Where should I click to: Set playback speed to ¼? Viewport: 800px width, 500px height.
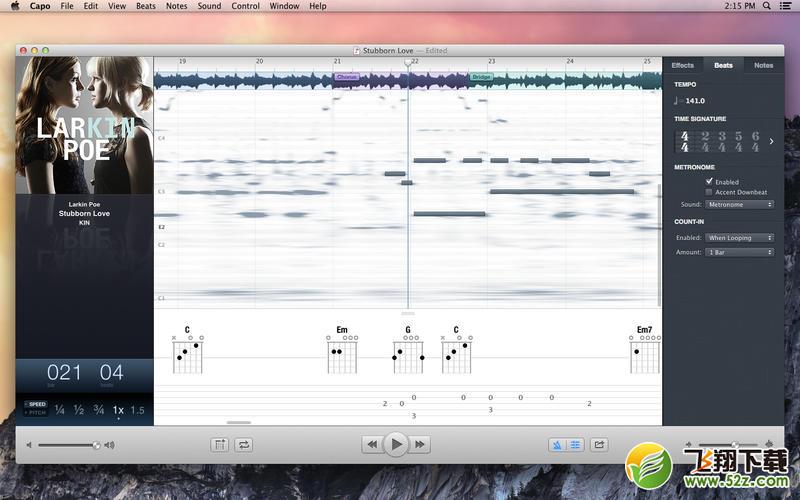pos(60,410)
